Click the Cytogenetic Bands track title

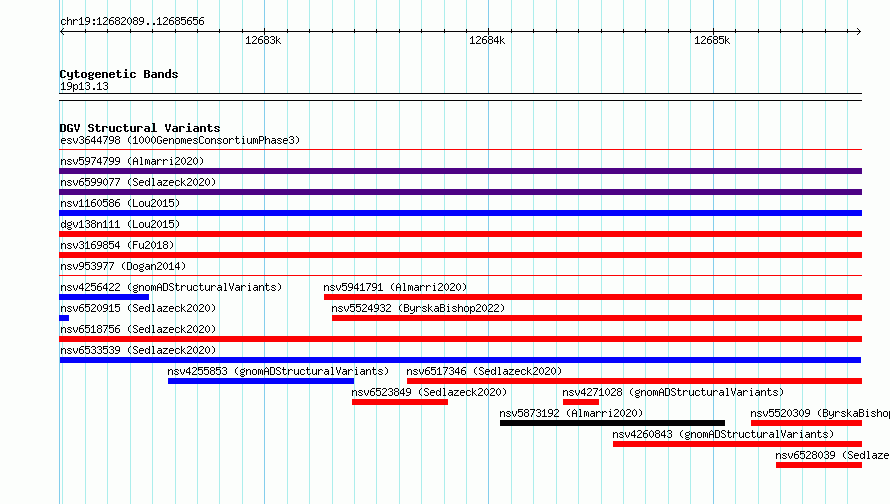point(119,74)
